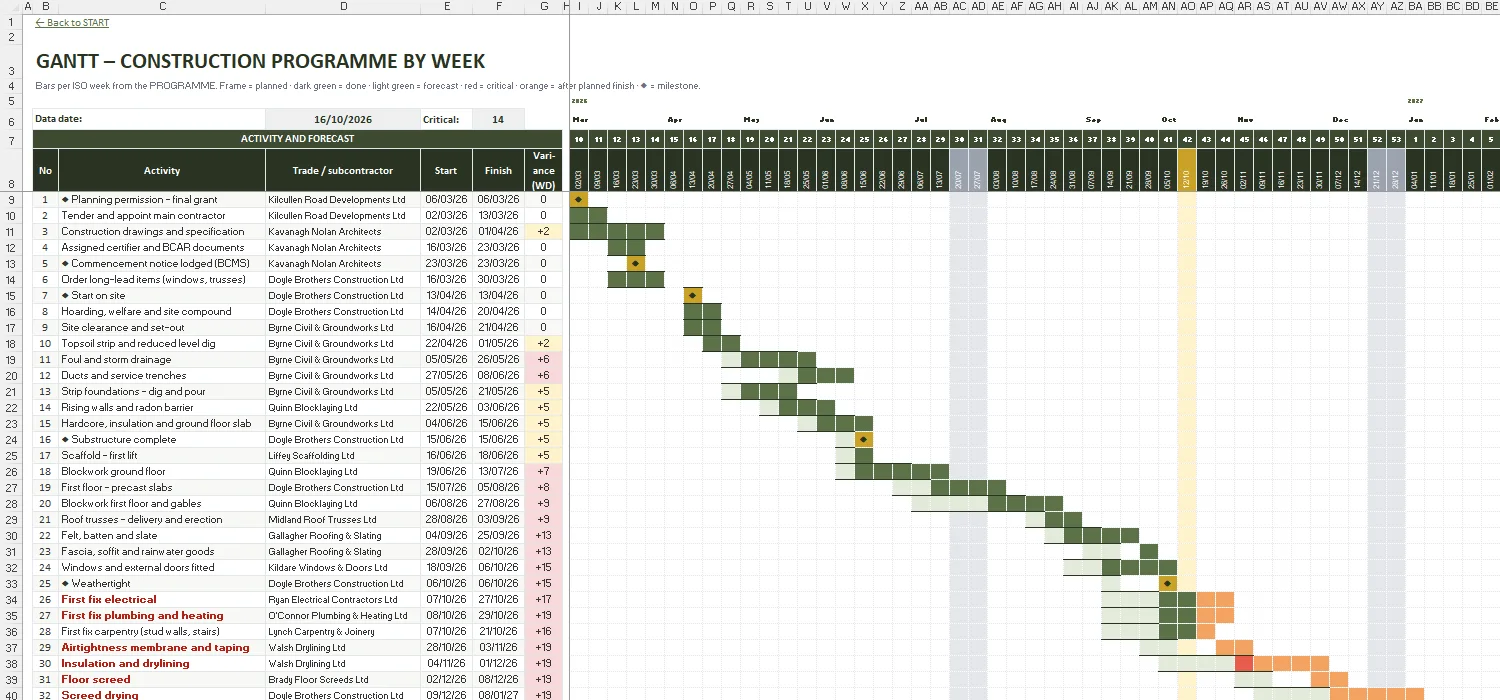The height and width of the screenshot is (700, 1500).
Task: Select the red critical bar in Insulation and drylining row
Action: (1244, 663)
